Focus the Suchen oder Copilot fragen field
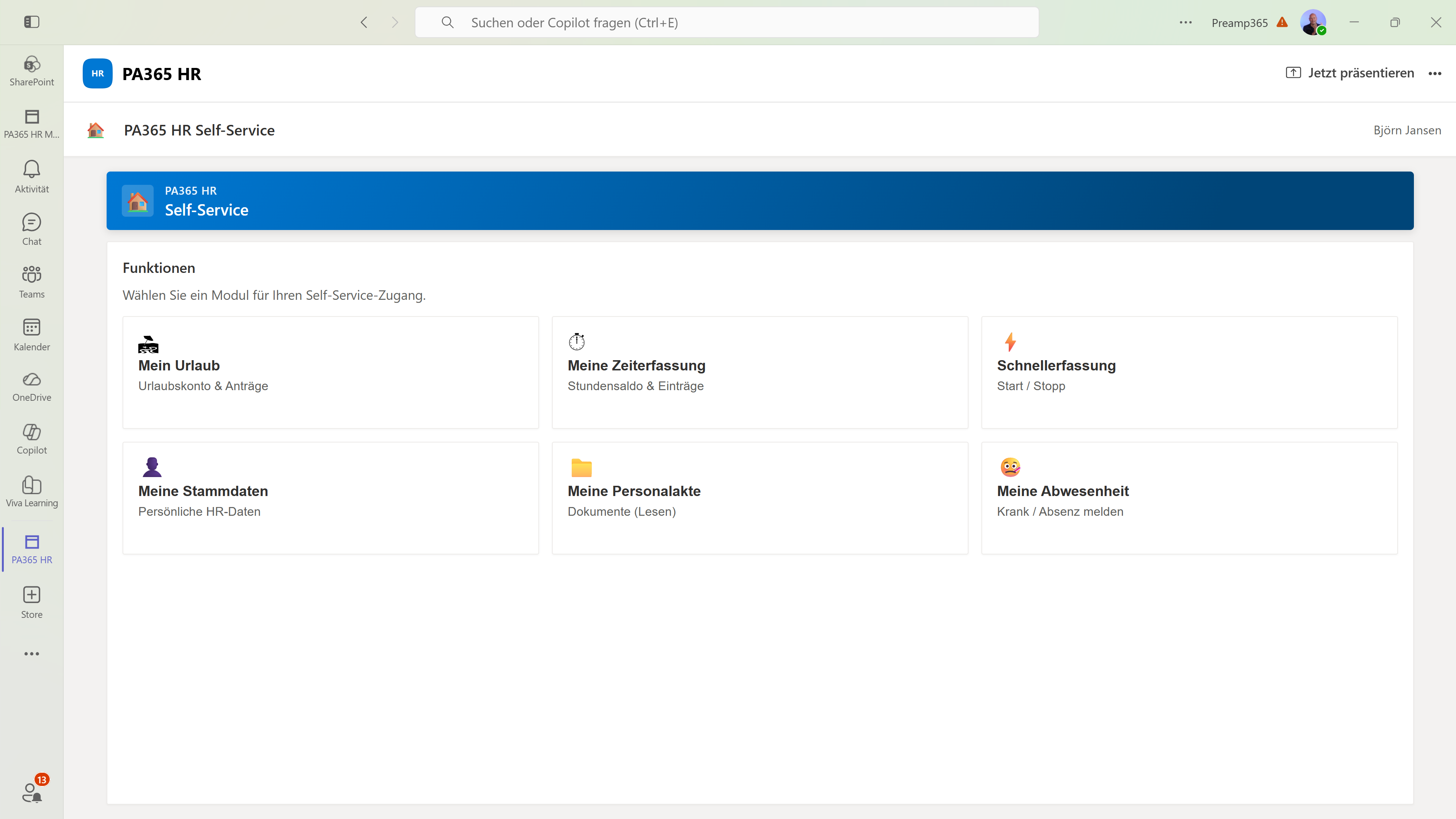Screen dimensions: 1456x819 click(x=727, y=22)
